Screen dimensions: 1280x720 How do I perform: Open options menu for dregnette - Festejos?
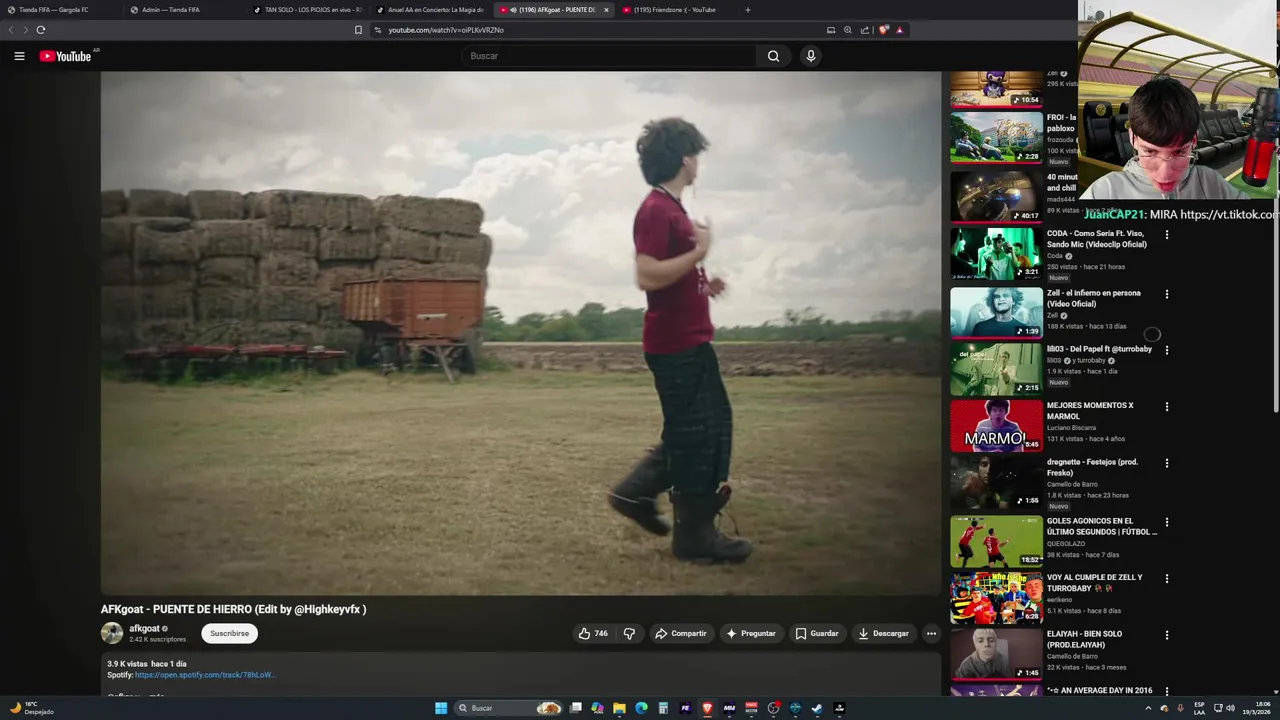(x=1166, y=463)
